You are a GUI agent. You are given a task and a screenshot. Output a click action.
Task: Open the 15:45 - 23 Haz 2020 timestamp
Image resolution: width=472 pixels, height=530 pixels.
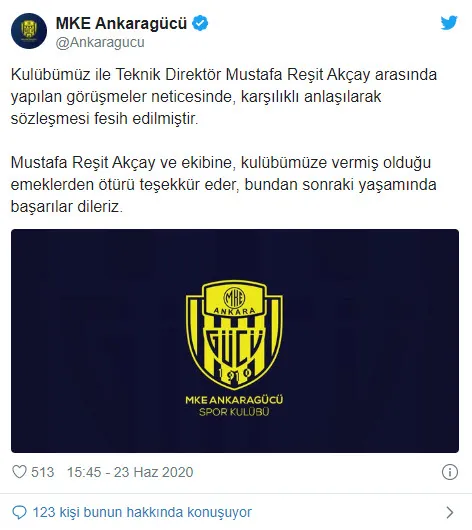click(130, 472)
